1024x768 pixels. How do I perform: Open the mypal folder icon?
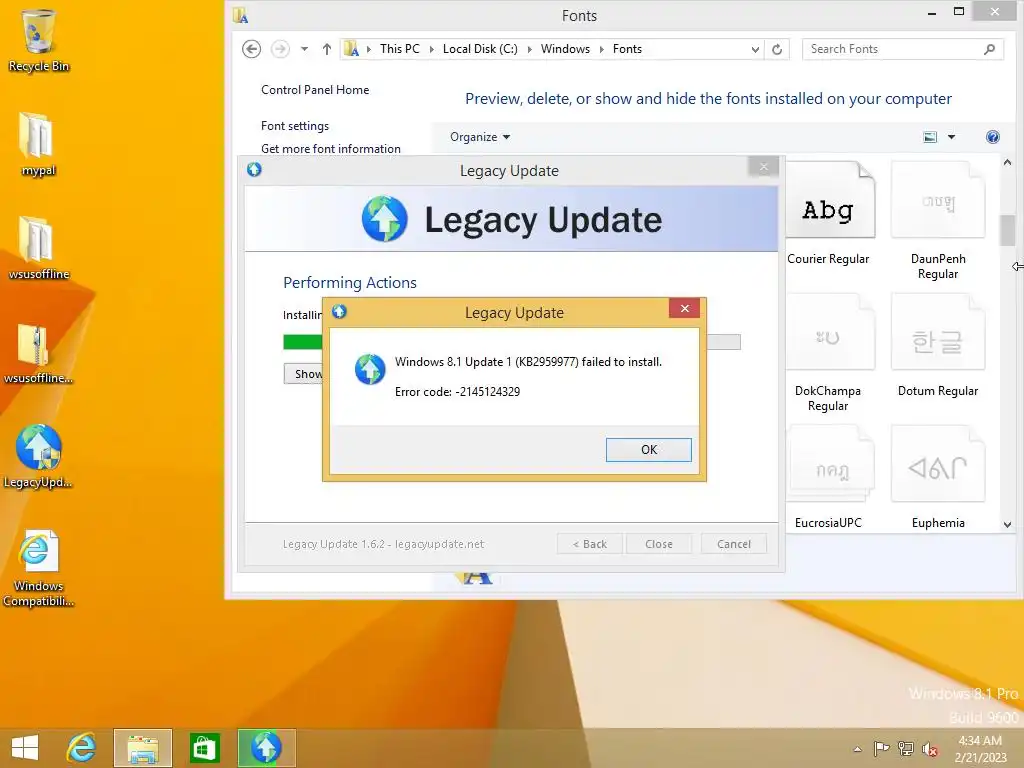(x=39, y=145)
